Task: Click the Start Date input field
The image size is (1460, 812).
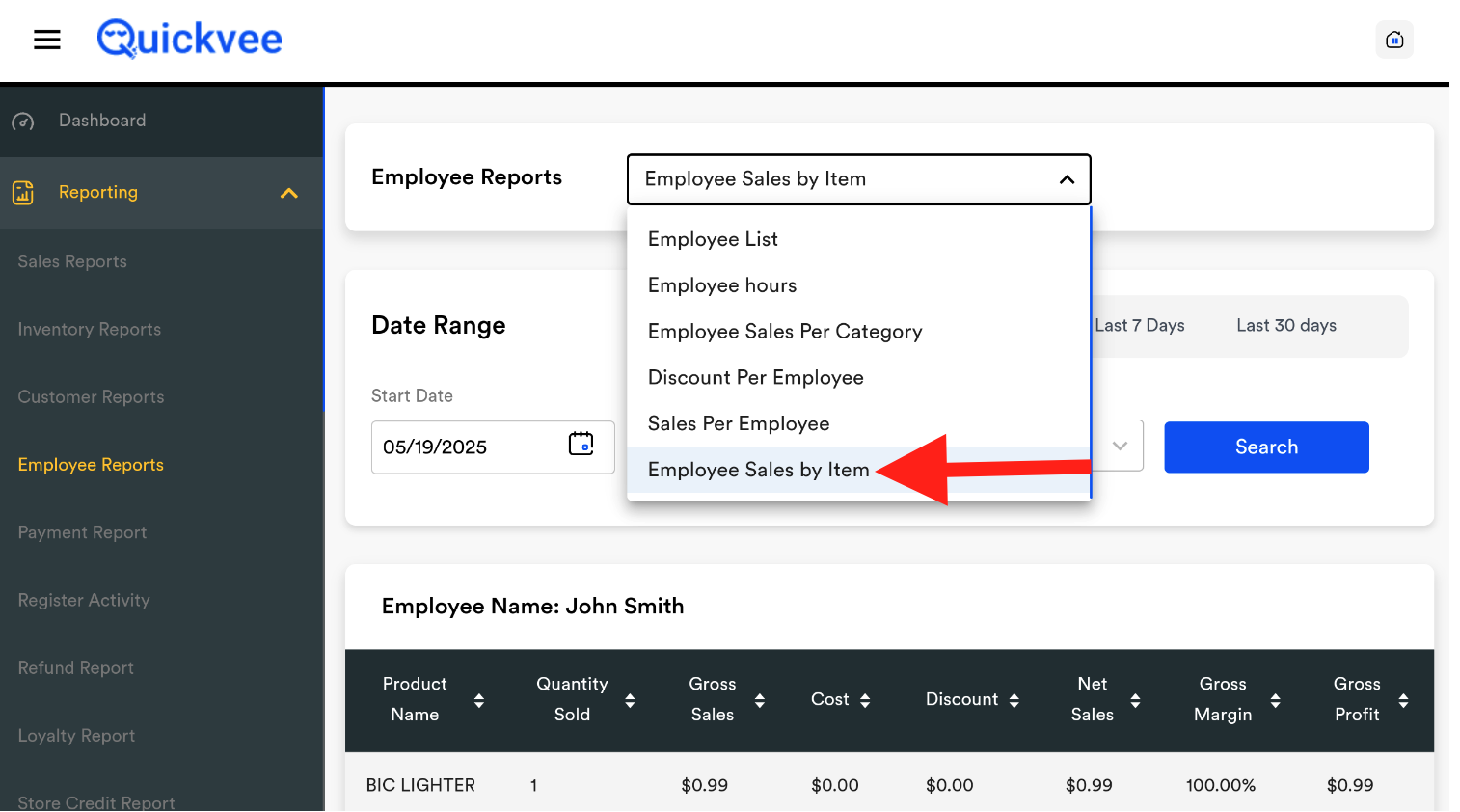Action: pos(468,447)
